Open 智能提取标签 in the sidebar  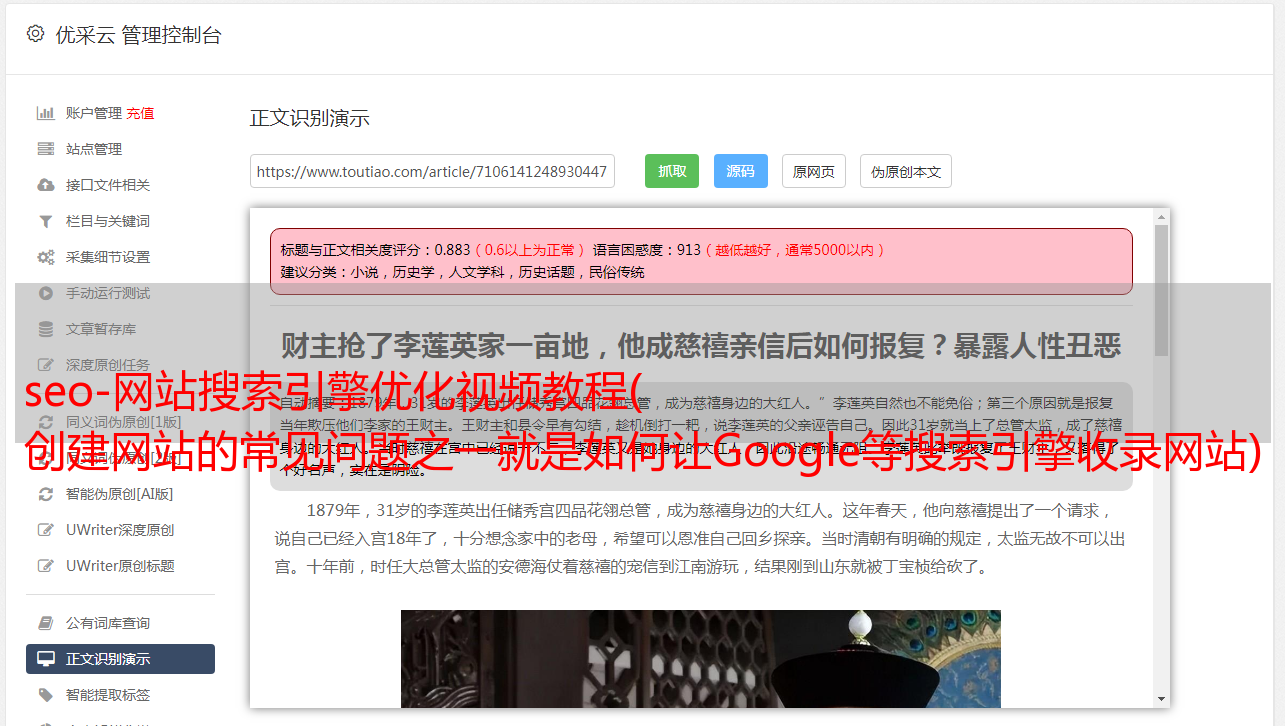coord(108,695)
